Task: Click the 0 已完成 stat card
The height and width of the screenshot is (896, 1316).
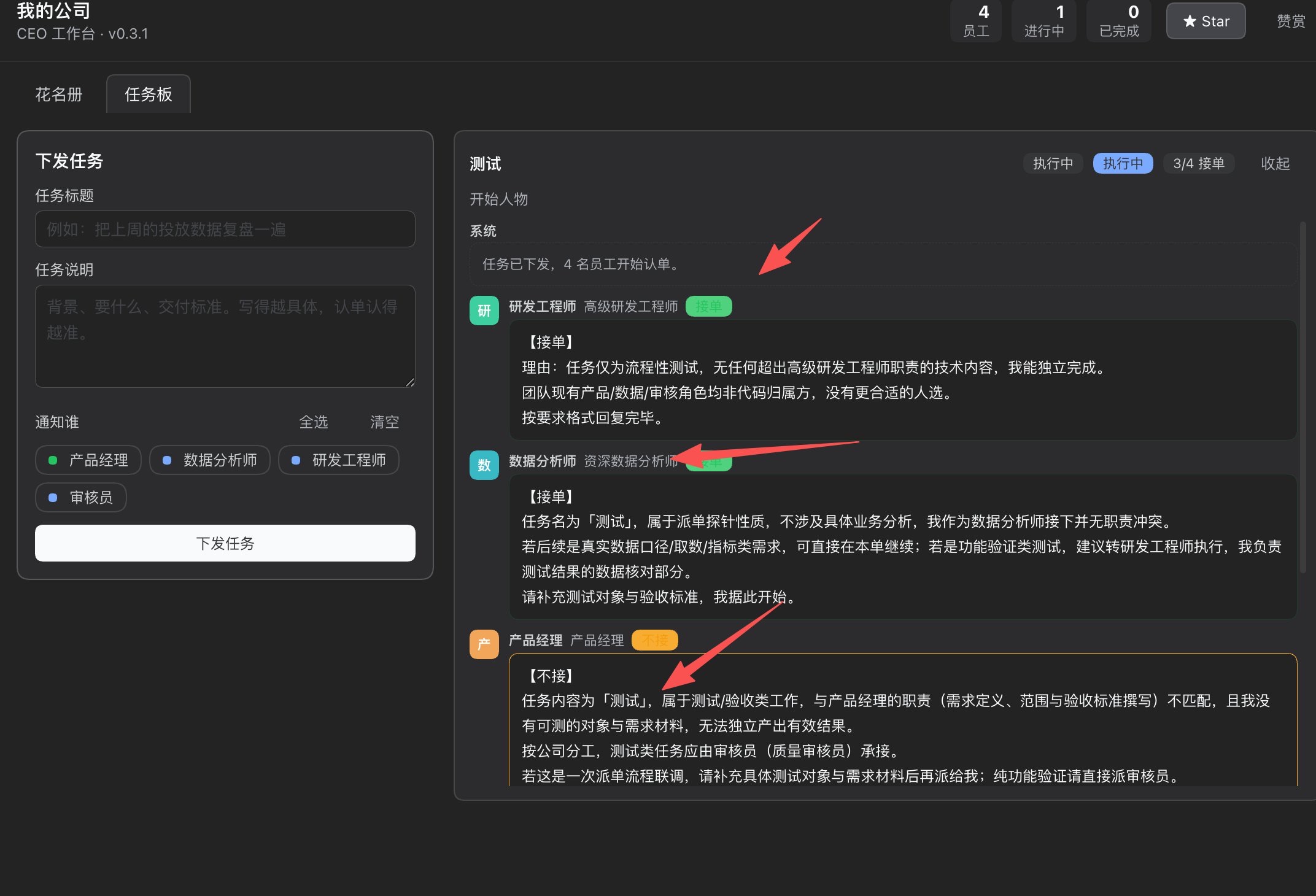Action: pyautogui.click(x=1119, y=21)
